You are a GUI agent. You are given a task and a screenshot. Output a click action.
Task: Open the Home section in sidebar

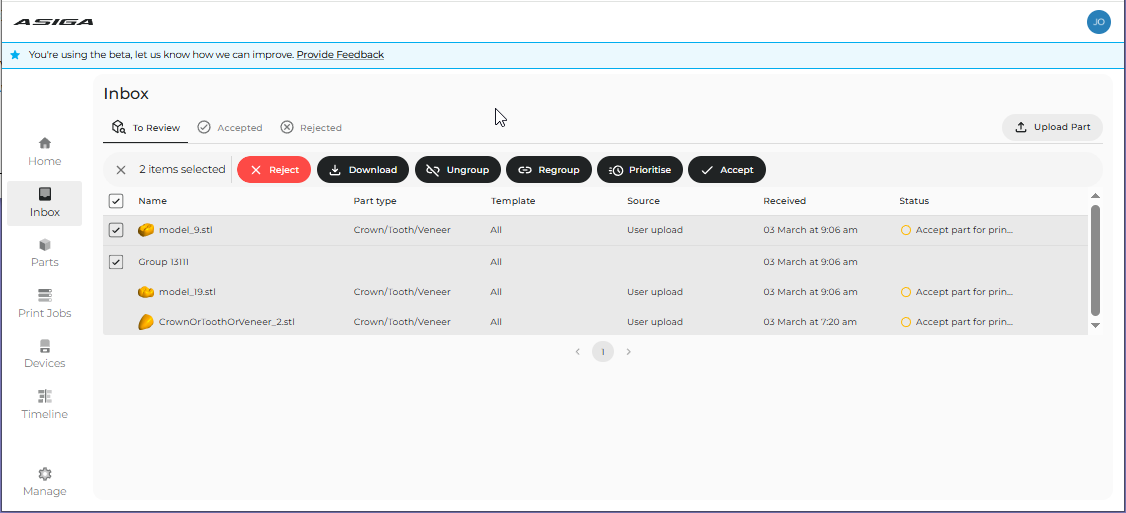pos(45,152)
